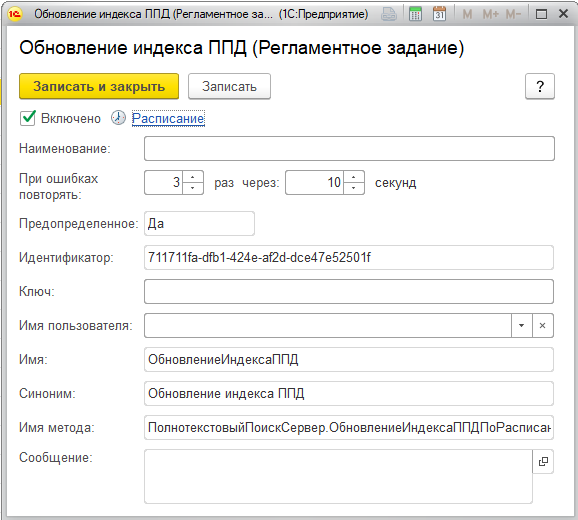Clear the Имя пользователя field
This screenshot has height=520, width=578.
(543, 325)
